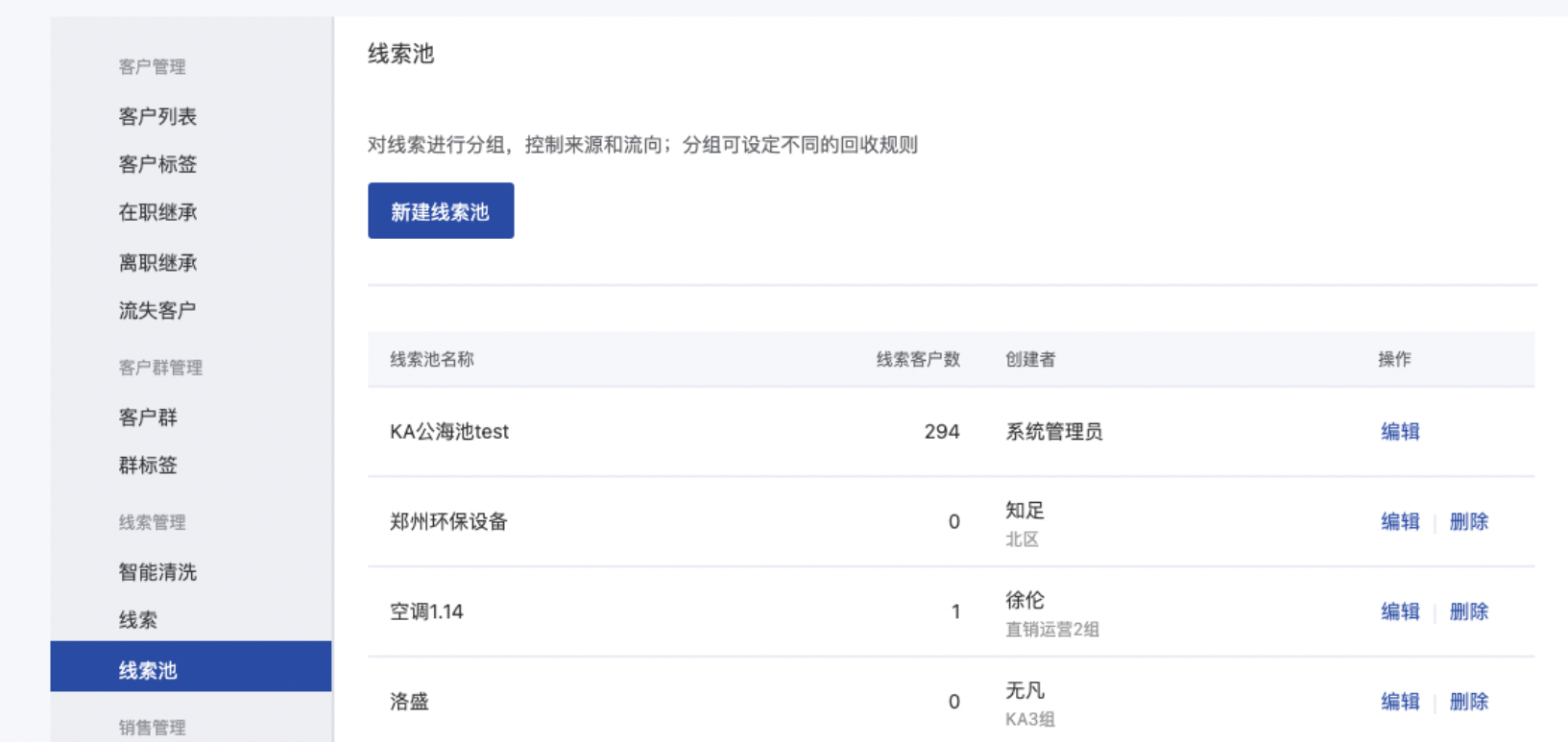Go to 客户标签 menu item
Viewport: 1568px width, 742px height.
click(x=157, y=164)
